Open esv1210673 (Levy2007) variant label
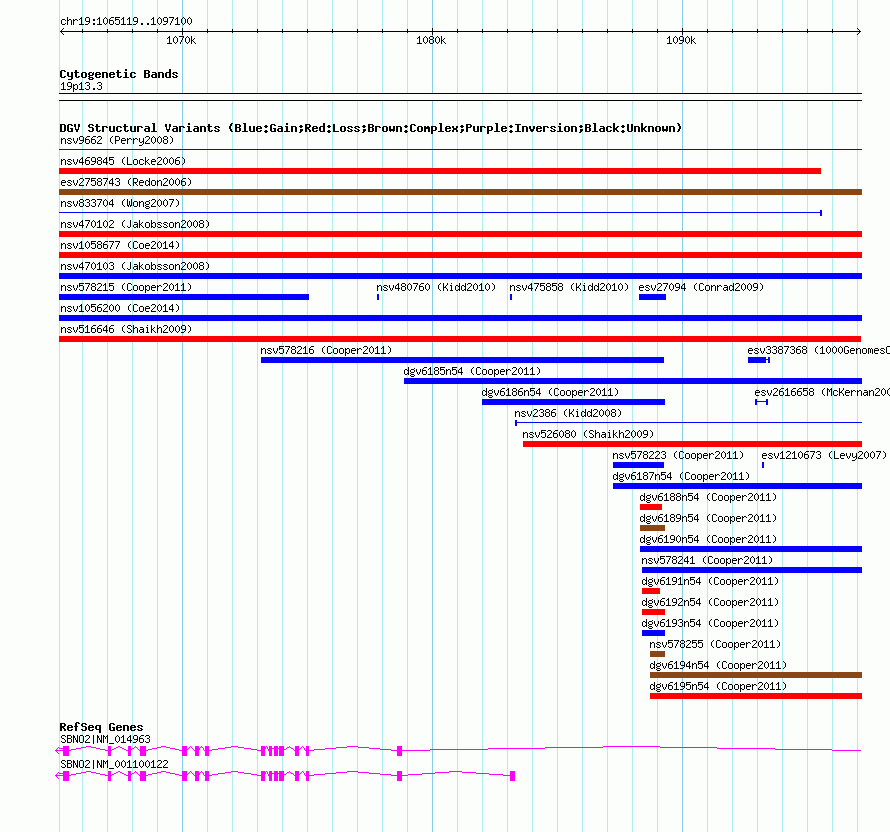 (x=824, y=455)
